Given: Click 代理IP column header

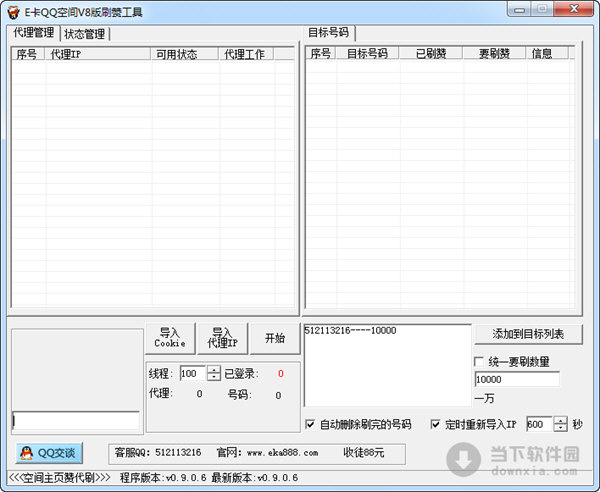Looking at the screenshot, I should 98,54.
